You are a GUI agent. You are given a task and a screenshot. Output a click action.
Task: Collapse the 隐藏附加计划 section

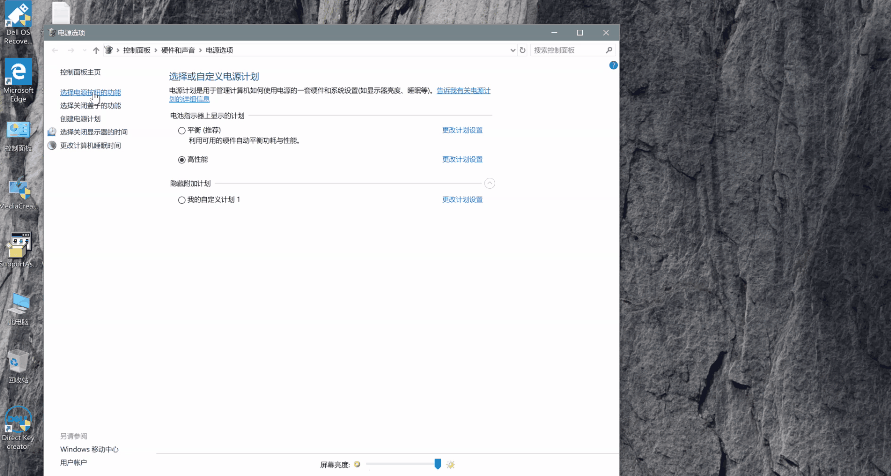click(x=489, y=183)
